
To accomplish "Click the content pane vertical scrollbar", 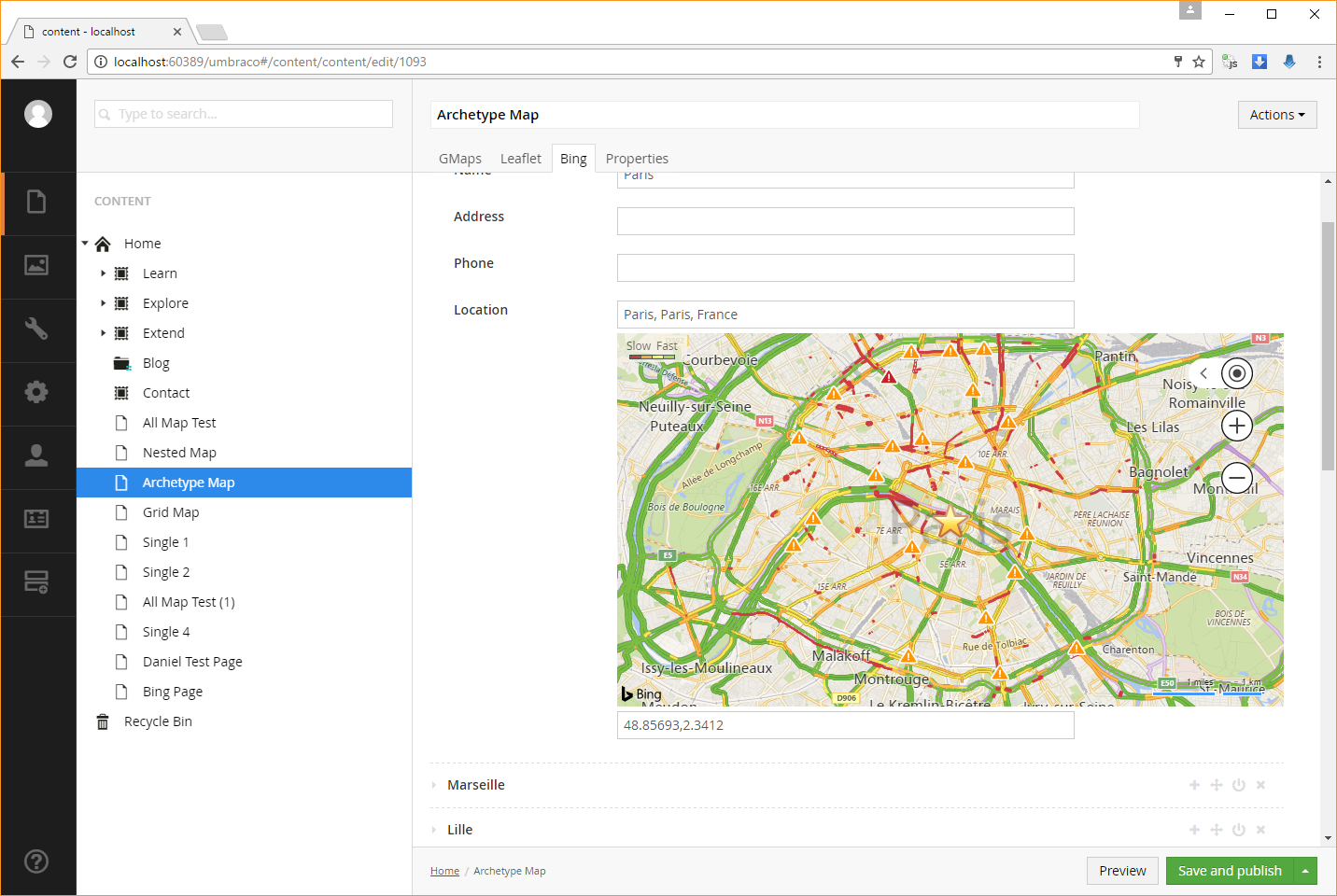I will [x=1328, y=345].
